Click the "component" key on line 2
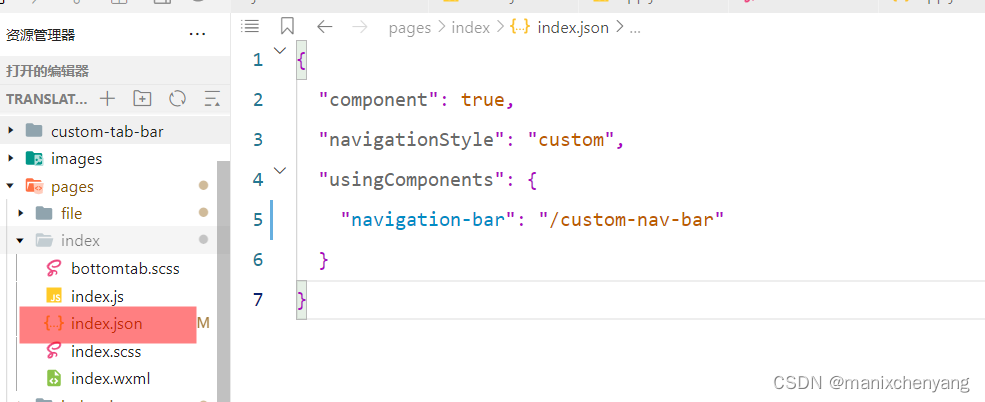This screenshot has height=402, width=985. coord(379,100)
